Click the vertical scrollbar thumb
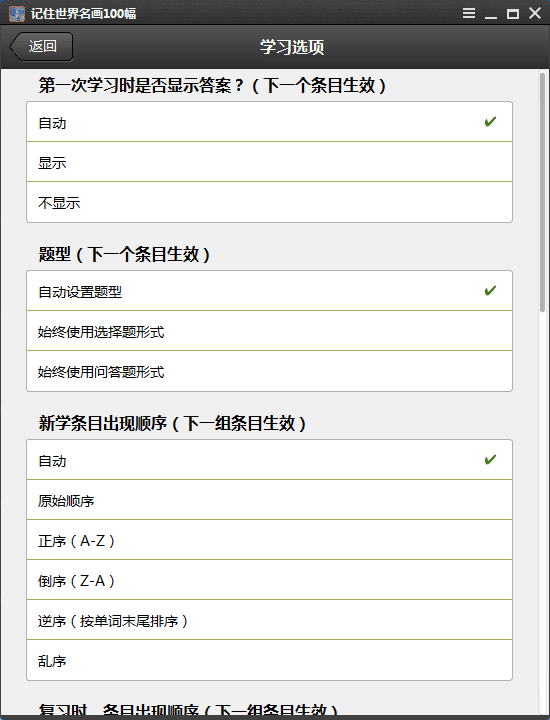The image size is (550, 720). [542, 192]
